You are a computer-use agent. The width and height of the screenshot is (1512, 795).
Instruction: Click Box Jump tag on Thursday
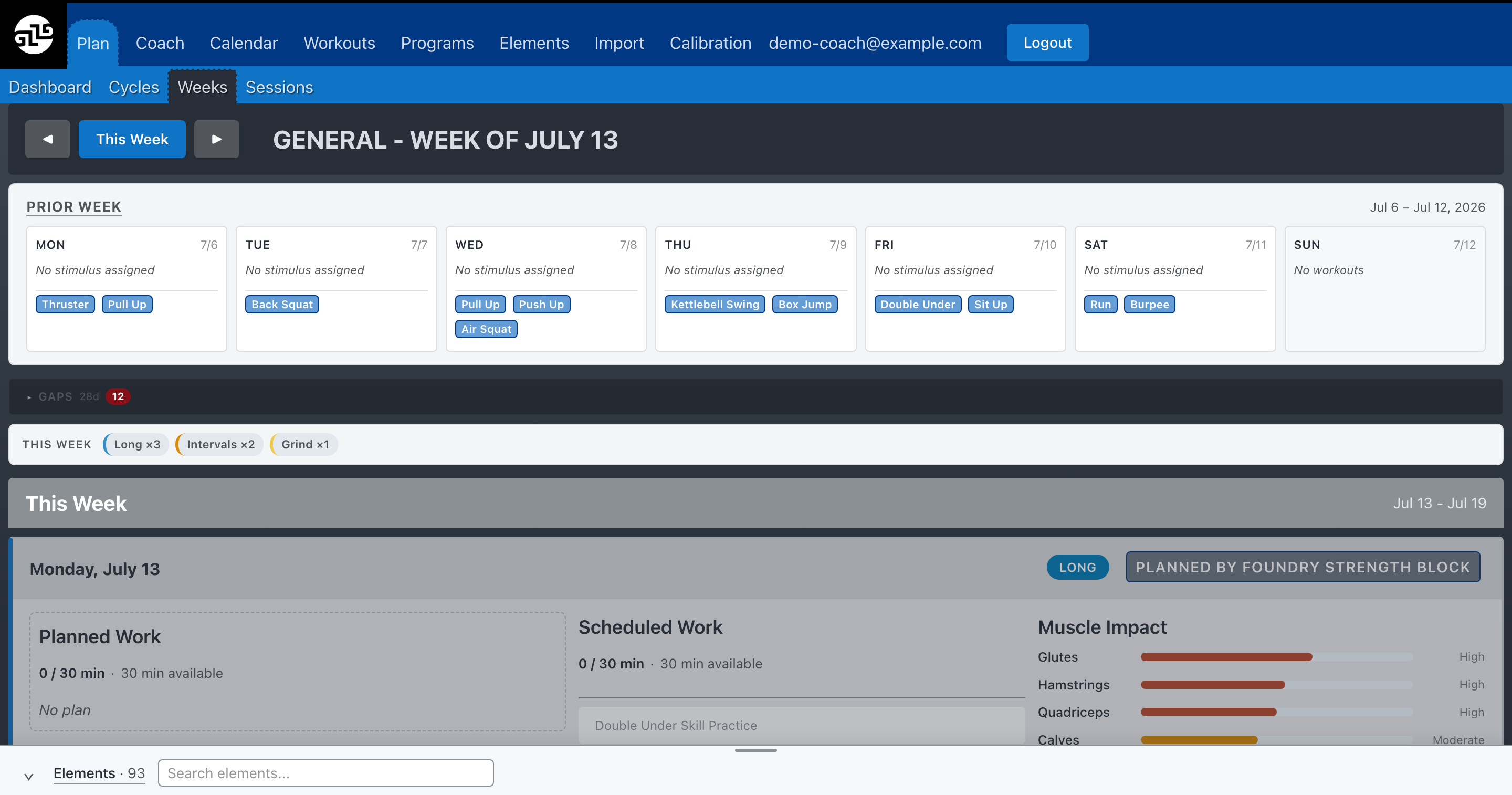pos(805,304)
